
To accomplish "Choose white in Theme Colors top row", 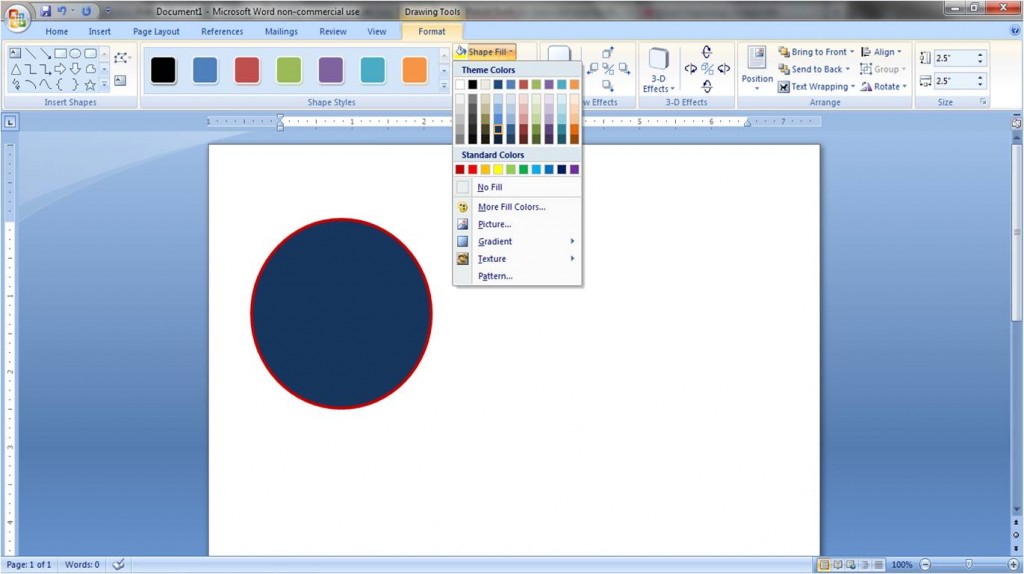I will (x=460, y=84).
